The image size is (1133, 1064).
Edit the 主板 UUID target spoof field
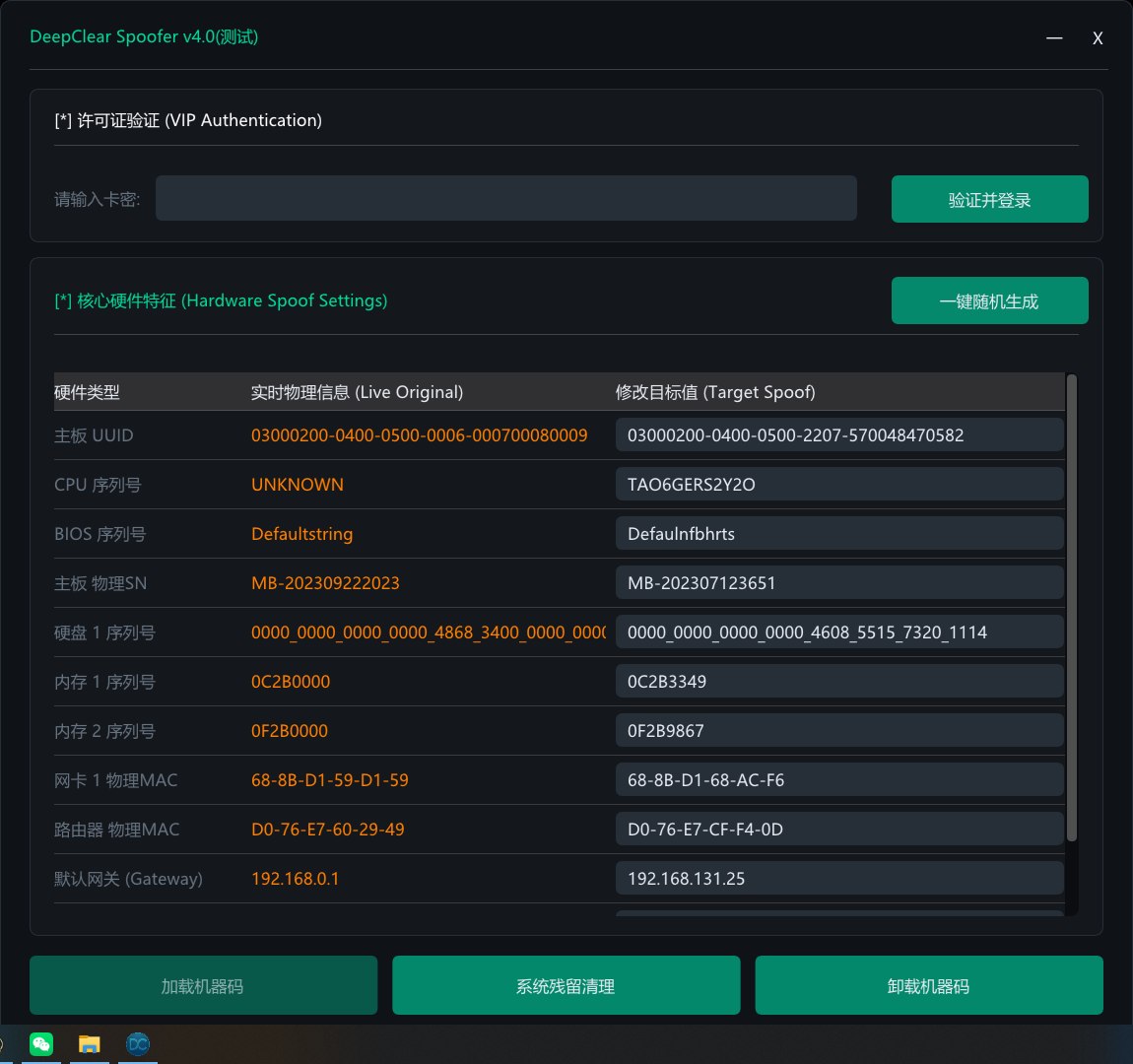838,434
